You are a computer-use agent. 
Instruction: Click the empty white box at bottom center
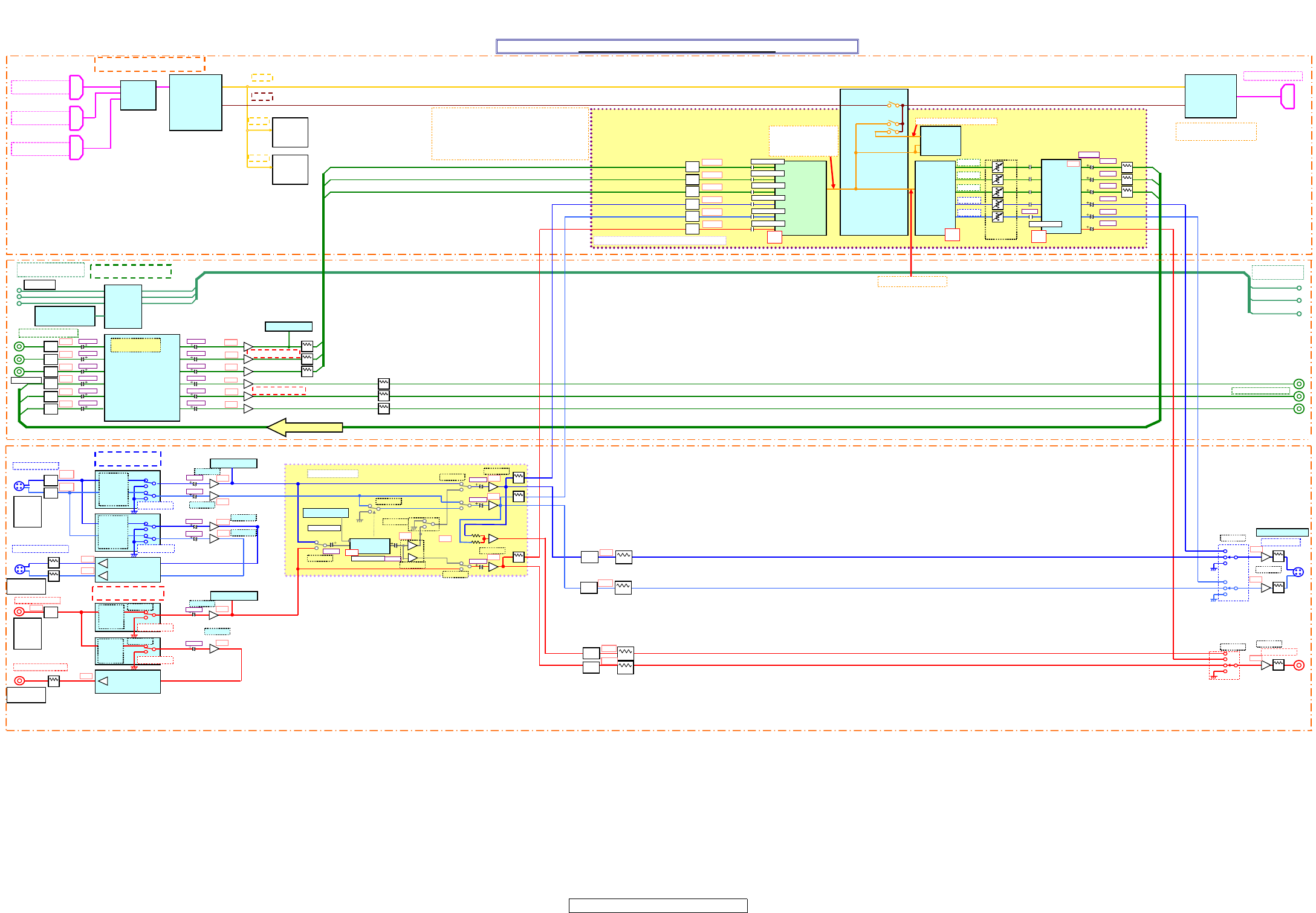[658, 905]
